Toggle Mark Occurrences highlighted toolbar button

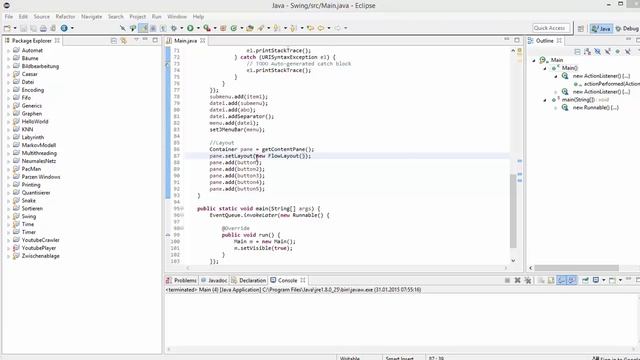[143, 28]
